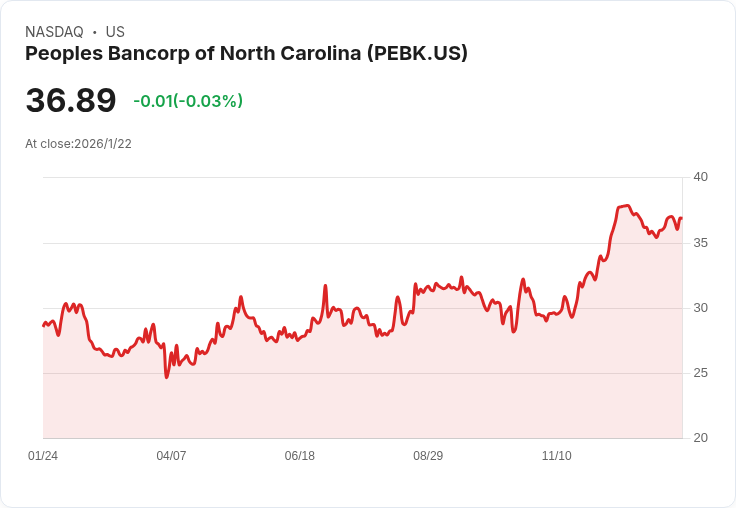Click the 25 price axis label

(700, 373)
